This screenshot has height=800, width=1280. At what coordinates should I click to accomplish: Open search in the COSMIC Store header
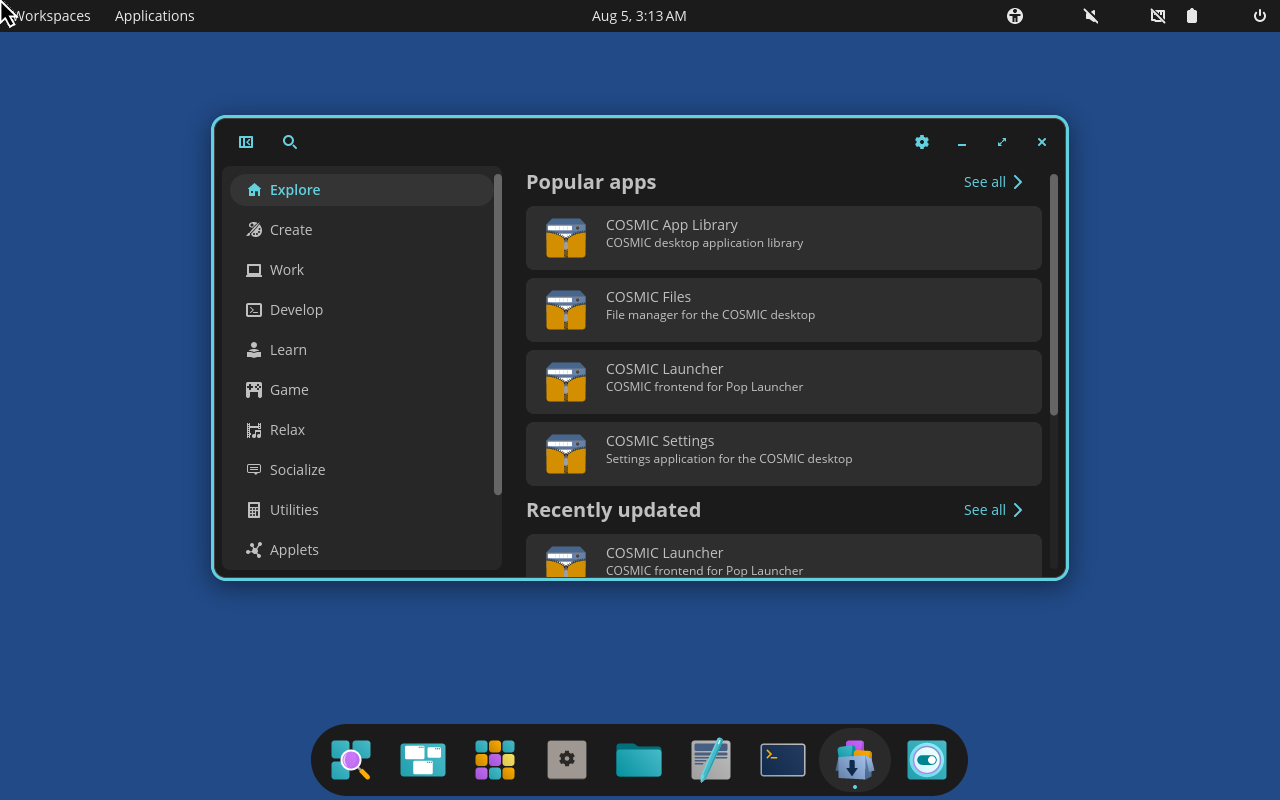pos(290,142)
